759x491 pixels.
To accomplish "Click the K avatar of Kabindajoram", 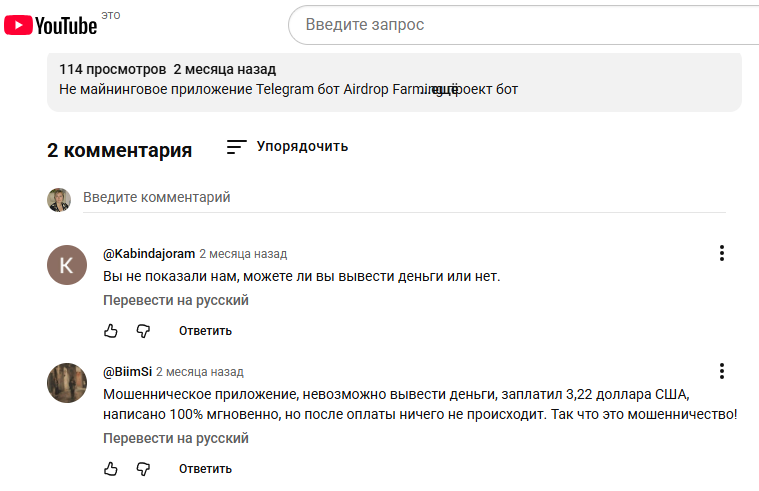I will 67,265.
